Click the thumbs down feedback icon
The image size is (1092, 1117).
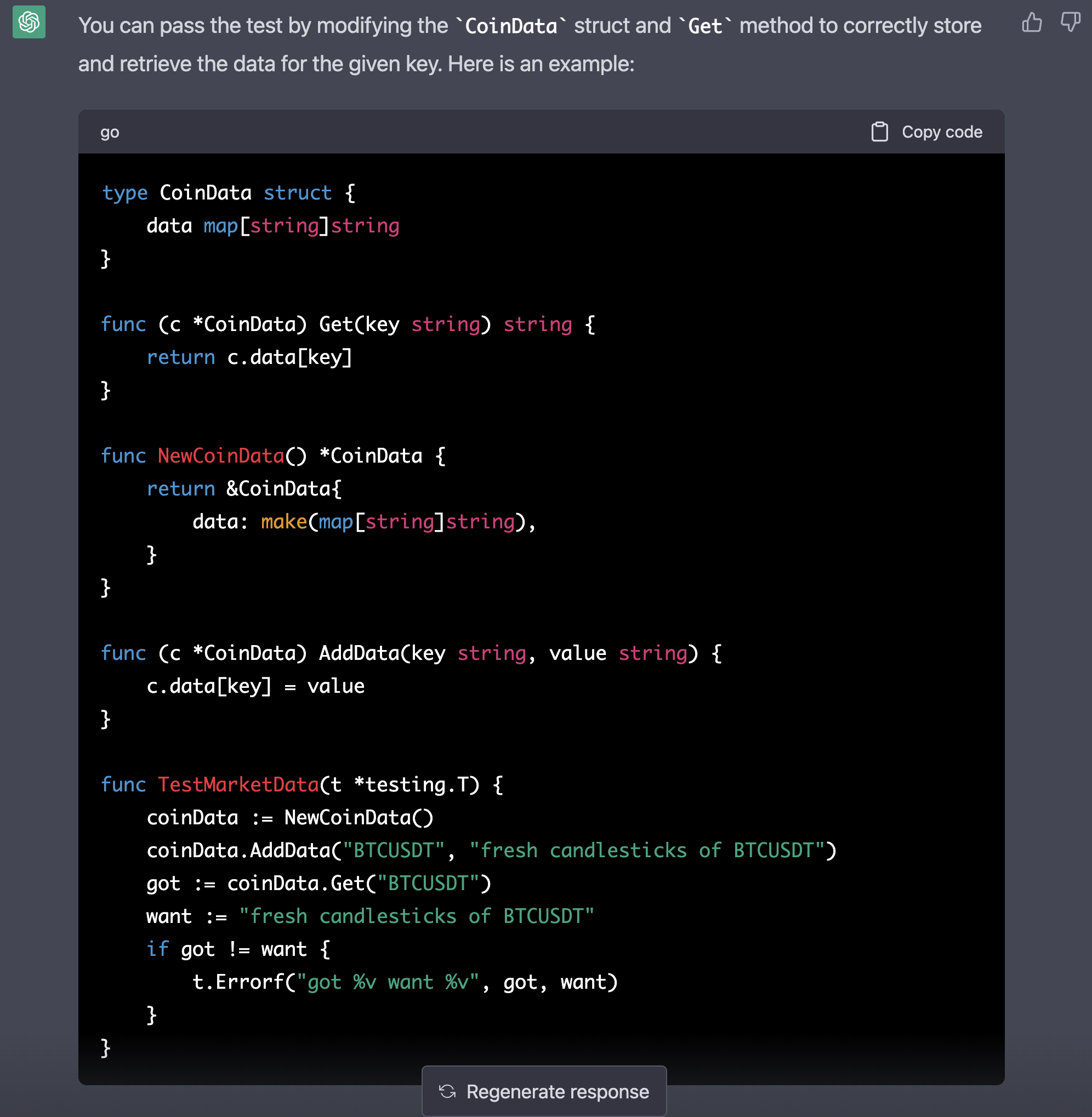coord(1070,23)
